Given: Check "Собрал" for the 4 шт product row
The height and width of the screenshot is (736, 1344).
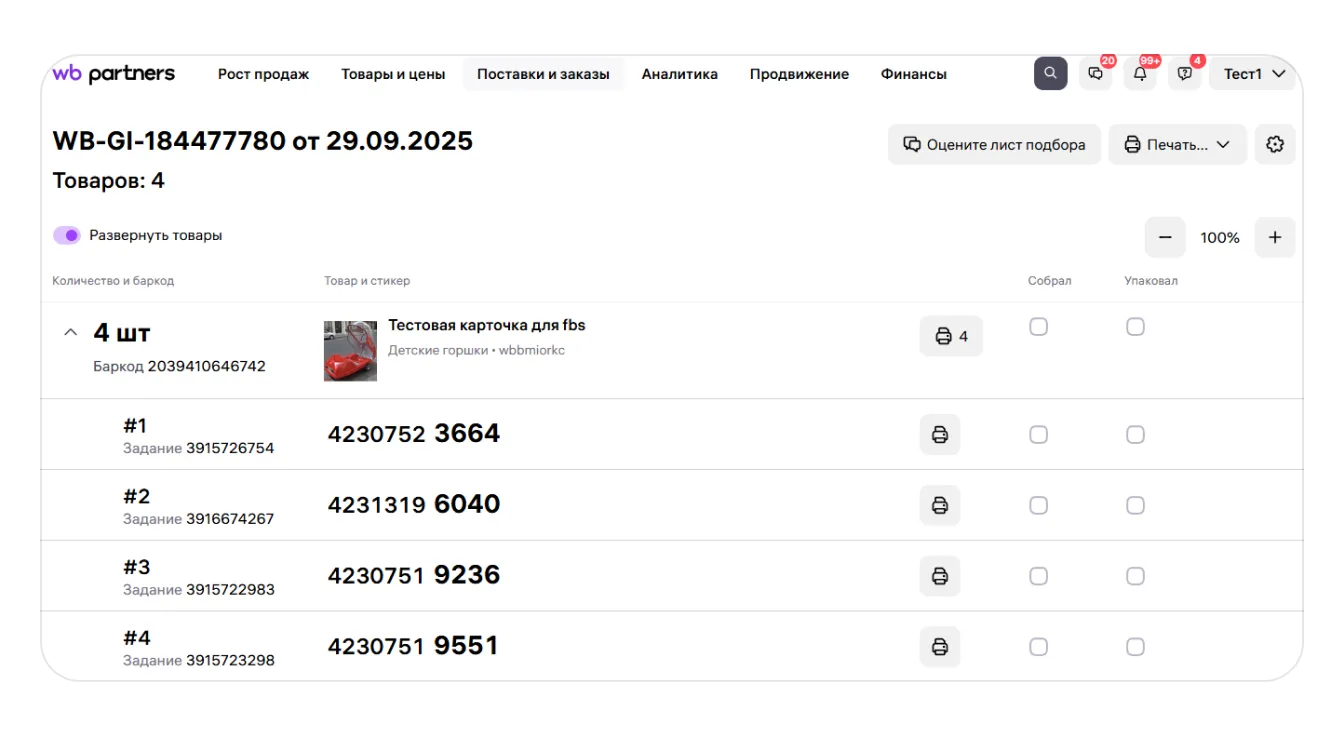Looking at the screenshot, I should click(x=1039, y=327).
